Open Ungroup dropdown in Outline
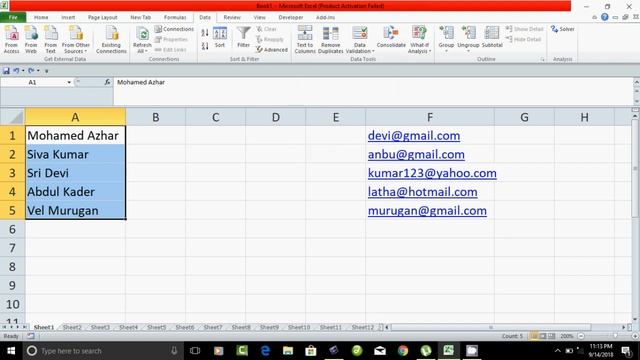This screenshot has height=360, width=640. point(468,38)
